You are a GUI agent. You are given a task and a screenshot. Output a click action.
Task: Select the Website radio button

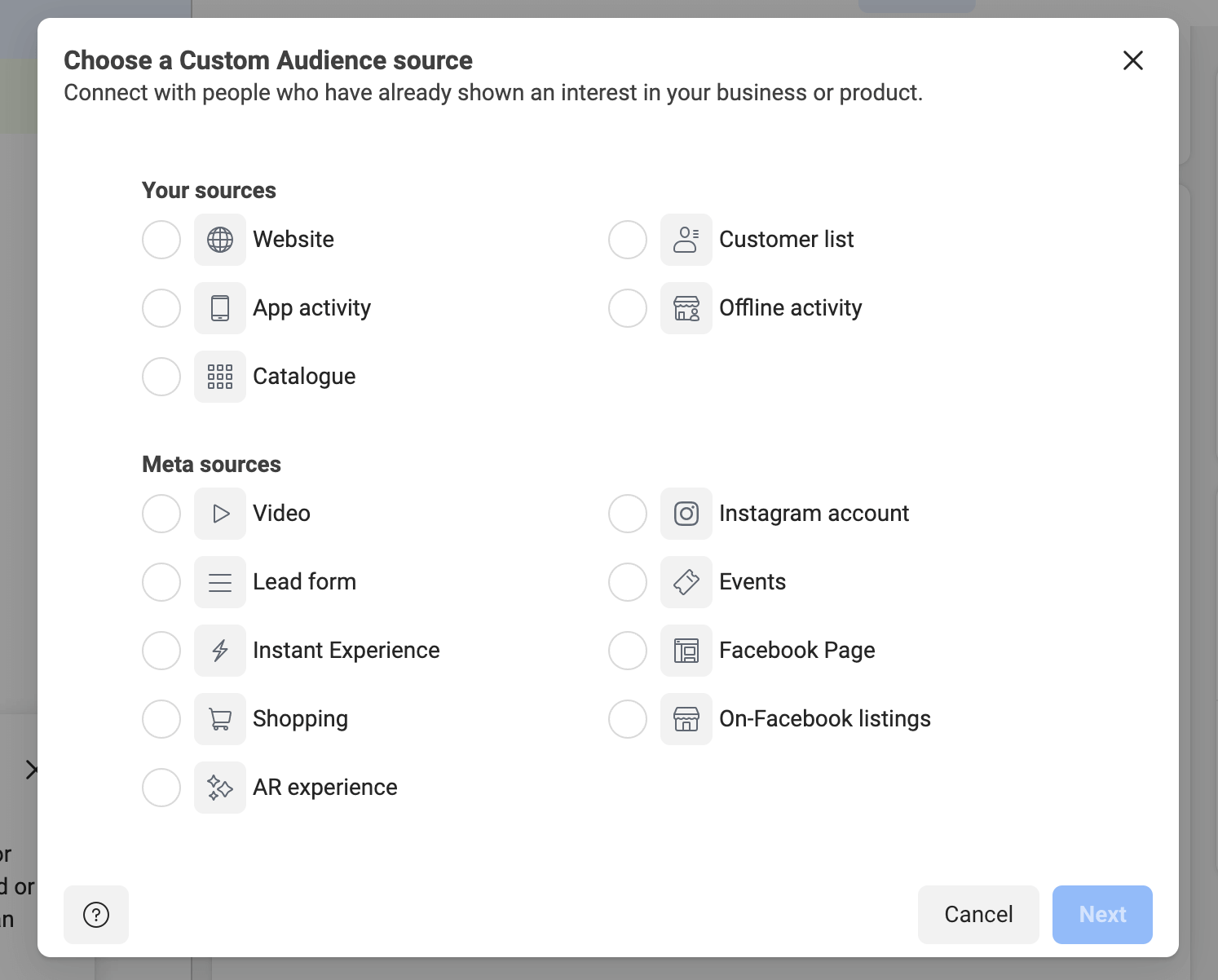(161, 239)
